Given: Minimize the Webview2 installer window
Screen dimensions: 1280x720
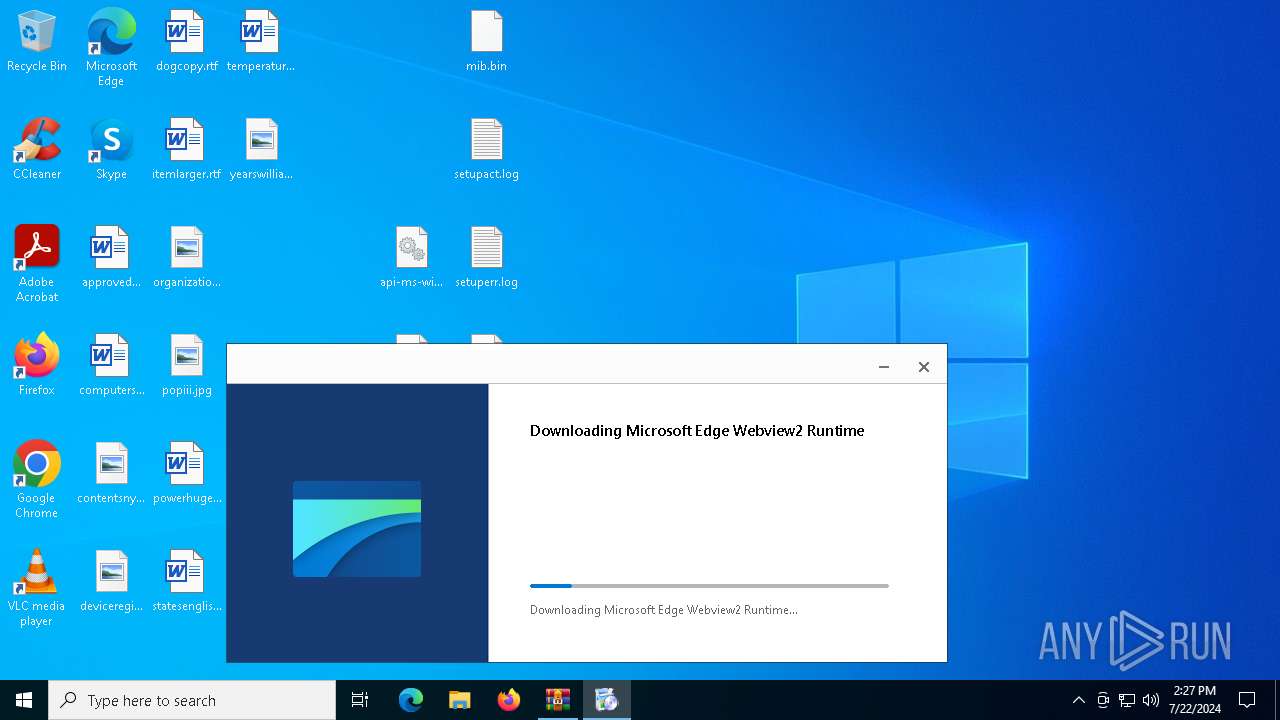Looking at the screenshot, I should (884, 367).
